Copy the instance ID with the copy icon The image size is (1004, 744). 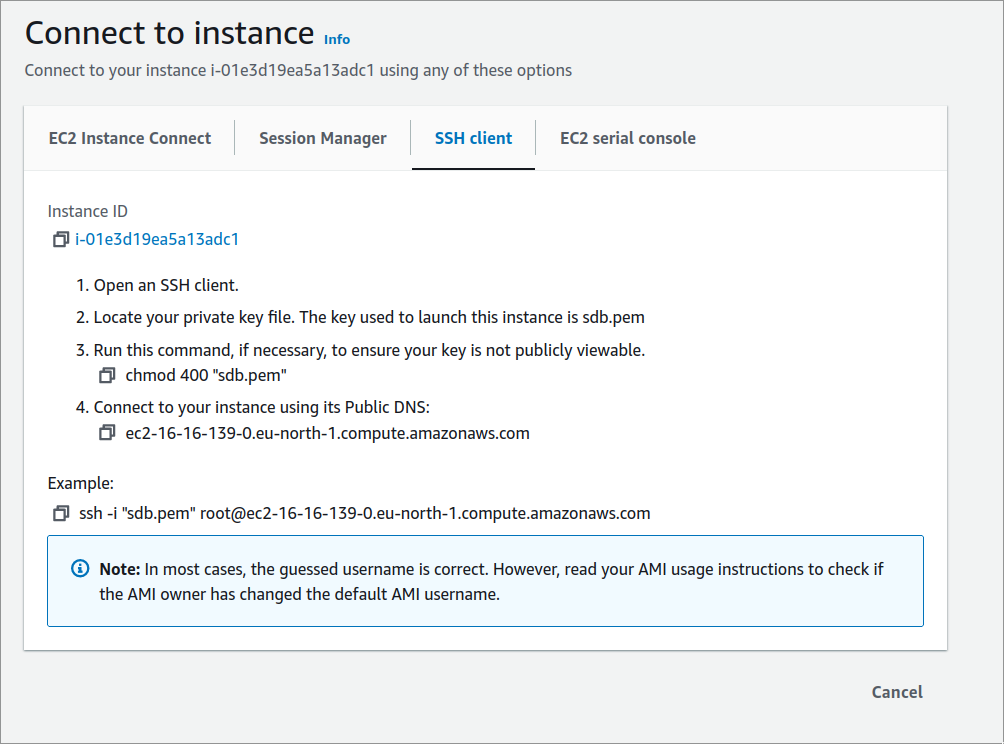coord(61,240)
